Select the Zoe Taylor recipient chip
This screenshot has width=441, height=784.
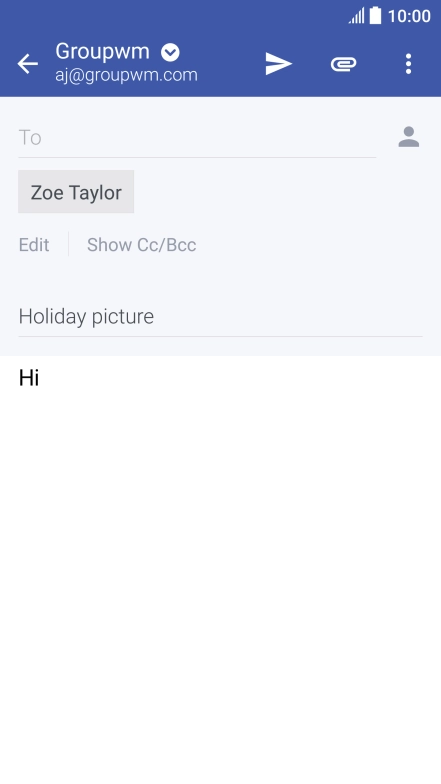click(76, 192)
